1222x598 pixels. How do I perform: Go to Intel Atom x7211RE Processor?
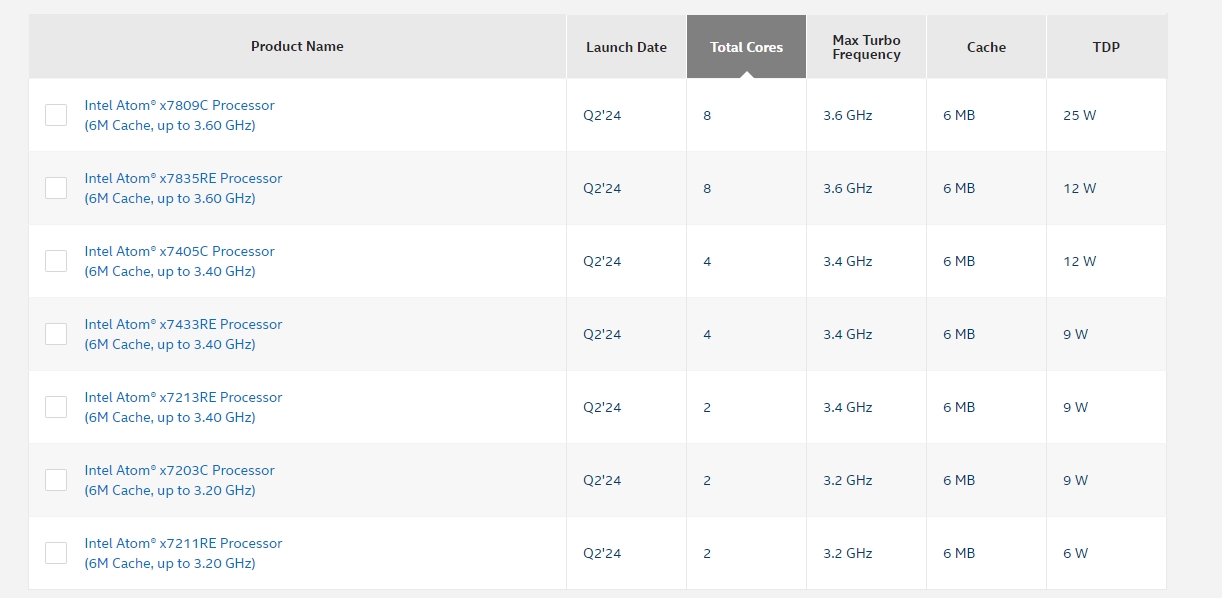point(183,543)
